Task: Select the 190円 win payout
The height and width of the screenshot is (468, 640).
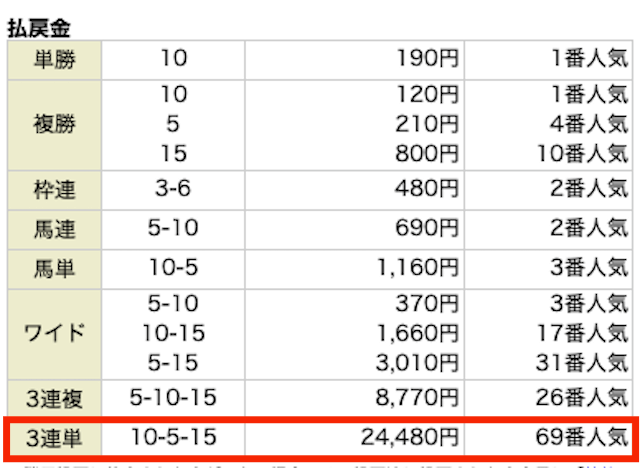Action: coord(428,58)
